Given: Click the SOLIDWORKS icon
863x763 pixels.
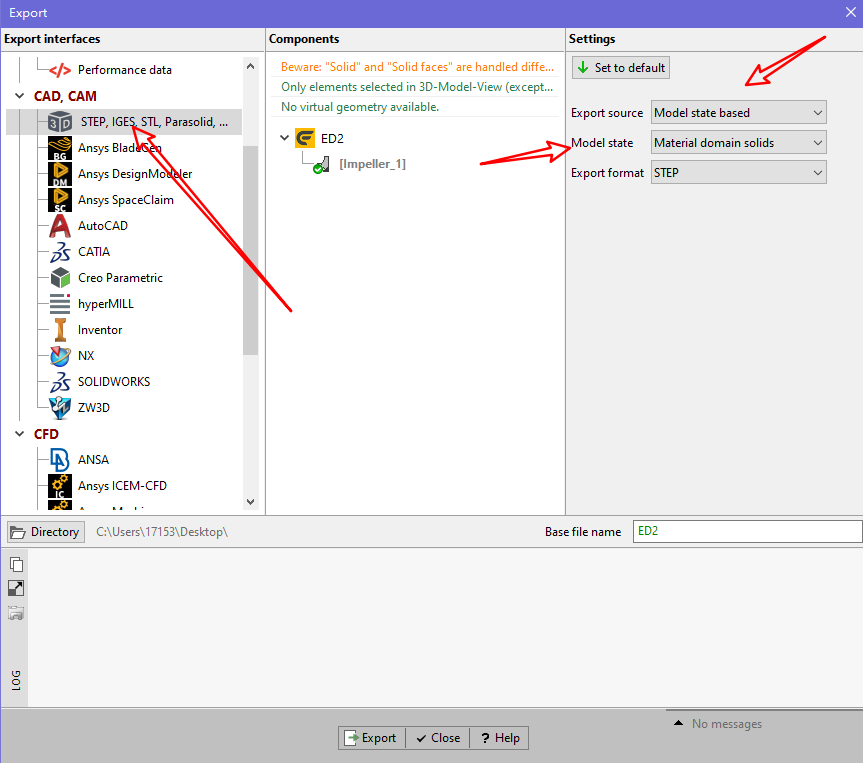Looking at the screenshot, I should click(60, 382).
